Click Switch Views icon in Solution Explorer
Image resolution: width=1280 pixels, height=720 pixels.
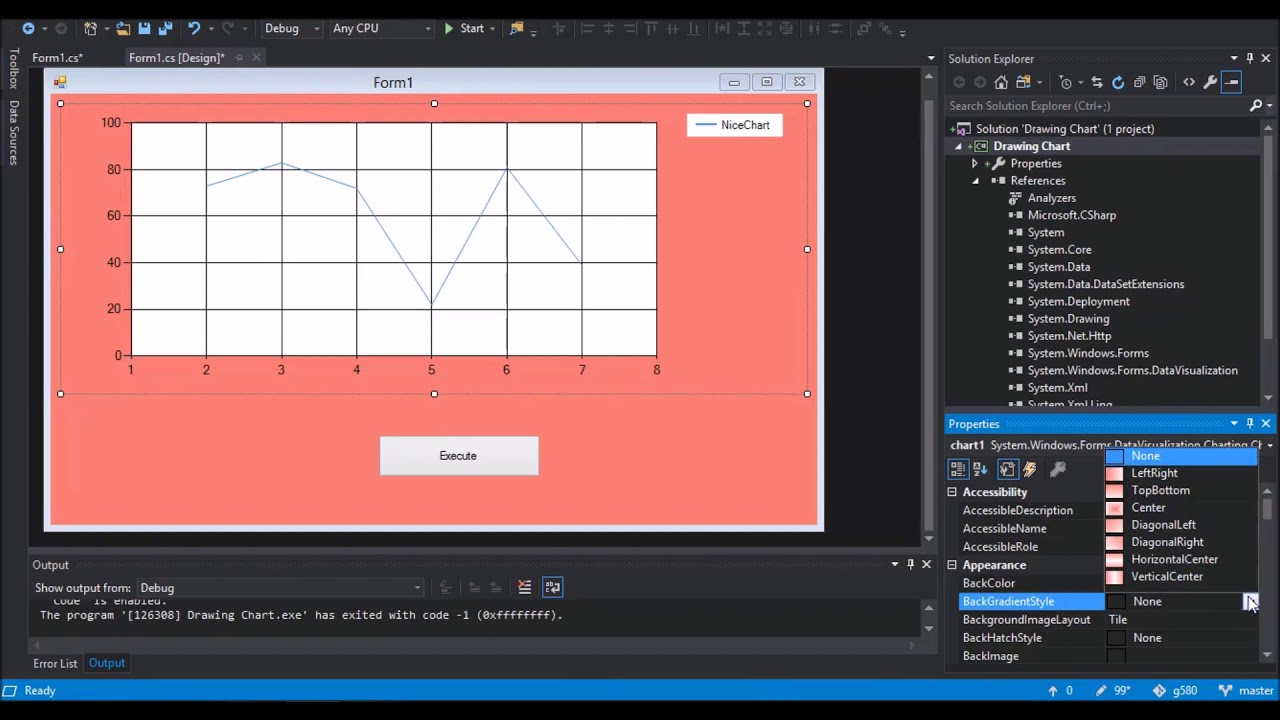[x=1024, y=82]
